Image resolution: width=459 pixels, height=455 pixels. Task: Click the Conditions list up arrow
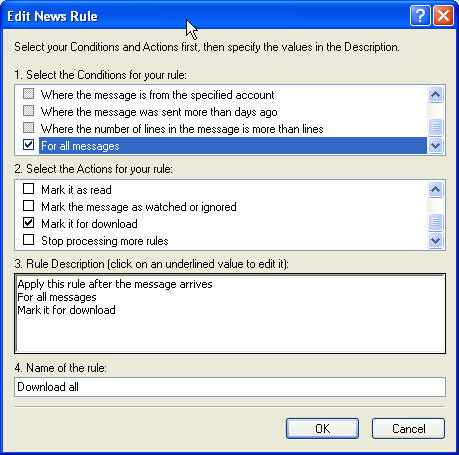(435, 95)
